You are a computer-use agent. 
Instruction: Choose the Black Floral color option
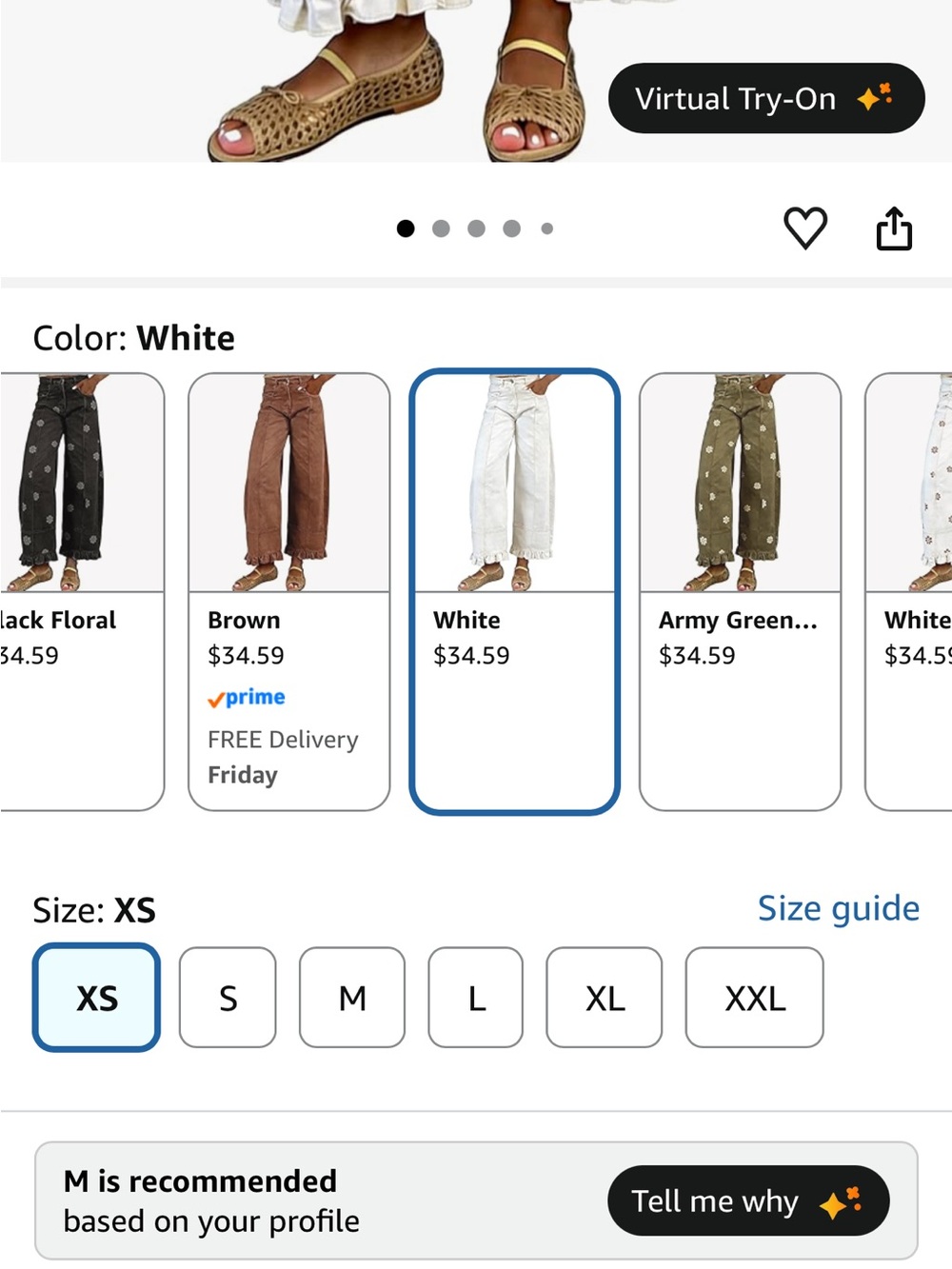pos(82,591)
